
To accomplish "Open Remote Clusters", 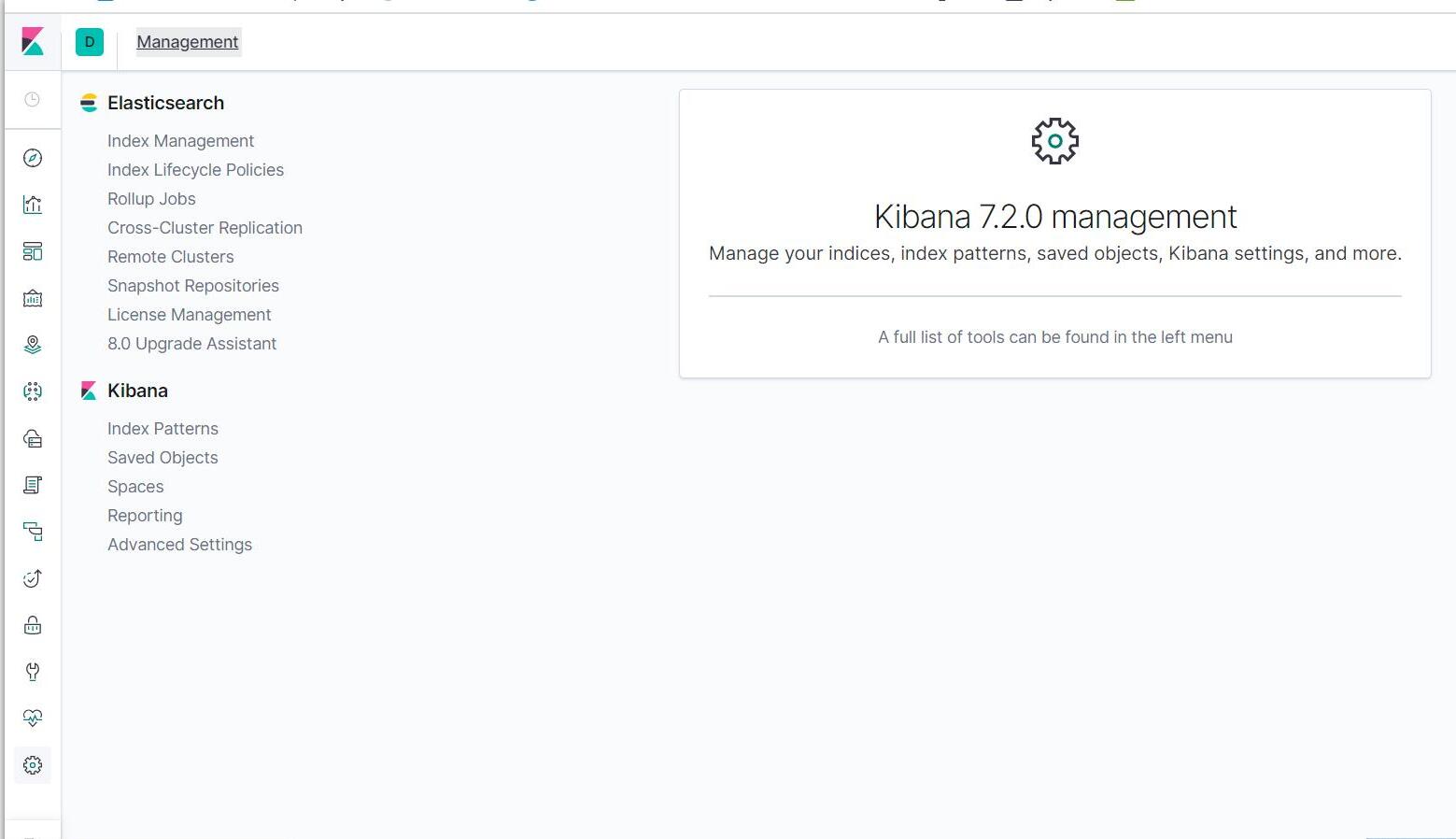I will (170, 257).
